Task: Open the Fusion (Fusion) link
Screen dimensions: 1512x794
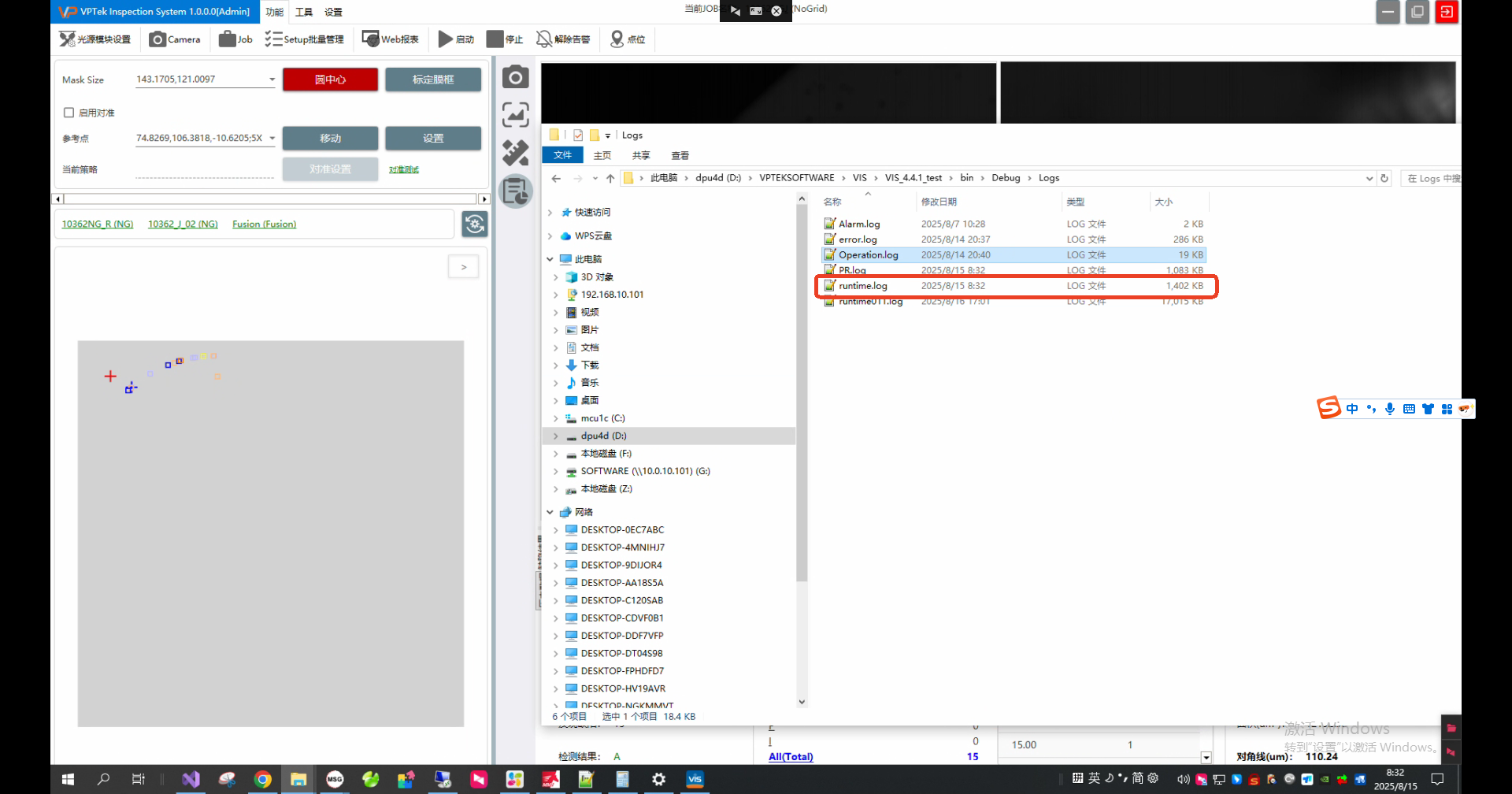Action: click(x=264, y=224)
